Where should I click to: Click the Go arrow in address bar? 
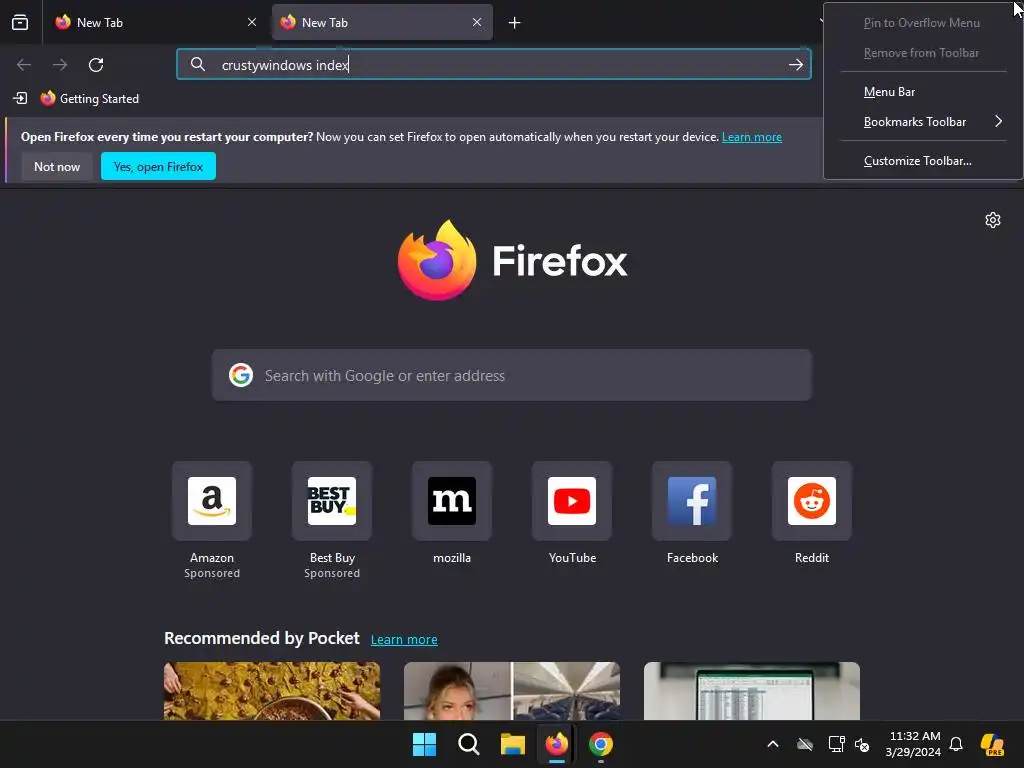coord(795,64)
